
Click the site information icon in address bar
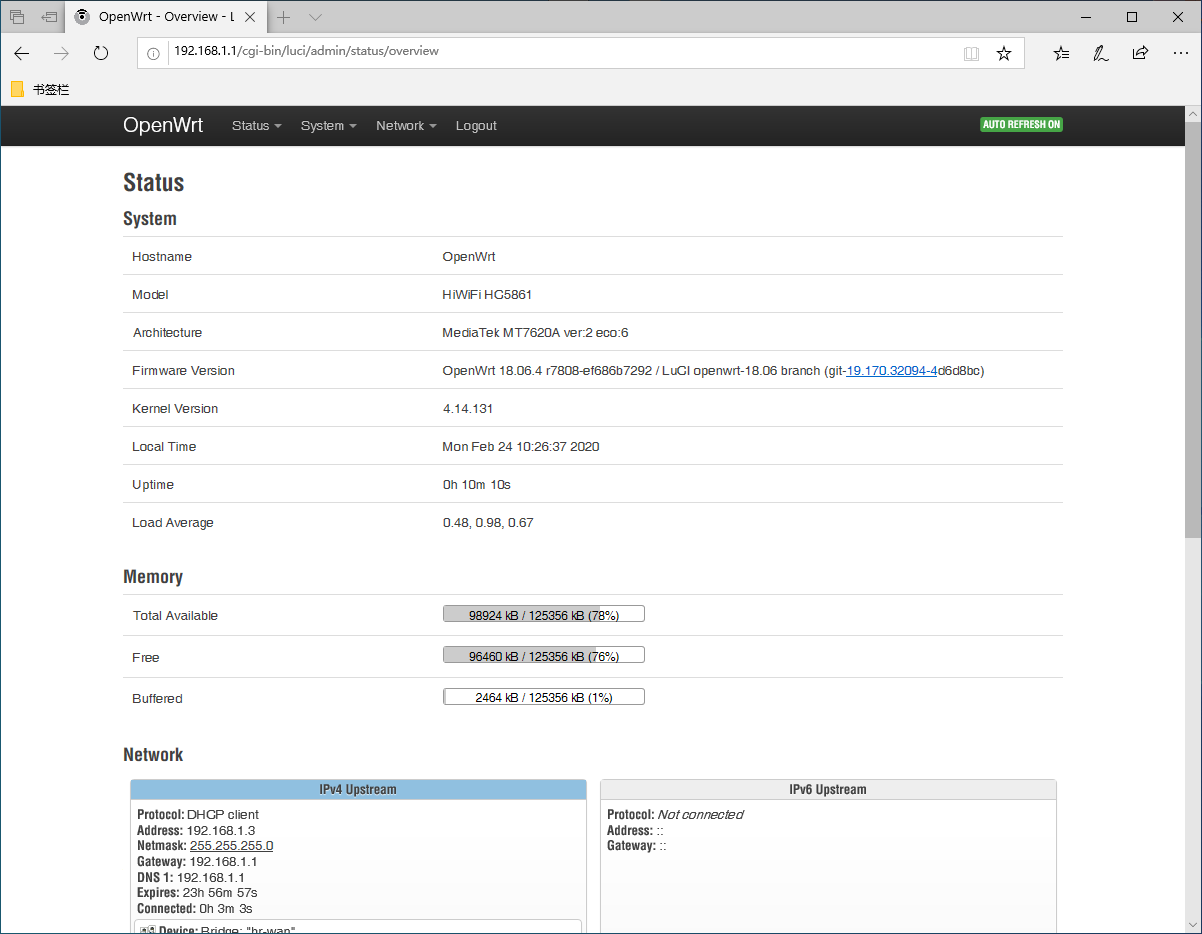point(153,53)
